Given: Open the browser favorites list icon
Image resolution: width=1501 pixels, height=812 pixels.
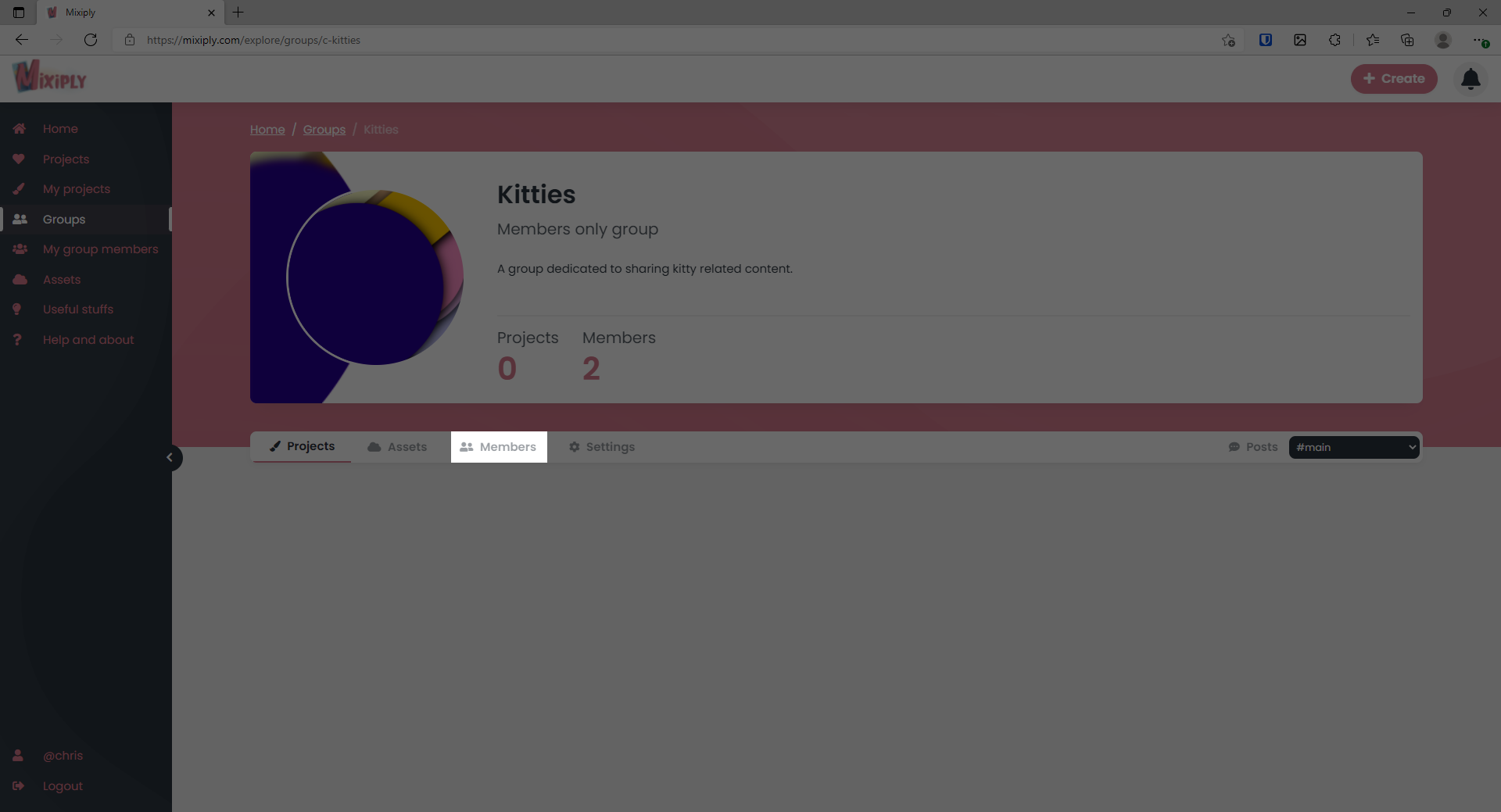Looking at the screenshot, I should coord(1373,40).
